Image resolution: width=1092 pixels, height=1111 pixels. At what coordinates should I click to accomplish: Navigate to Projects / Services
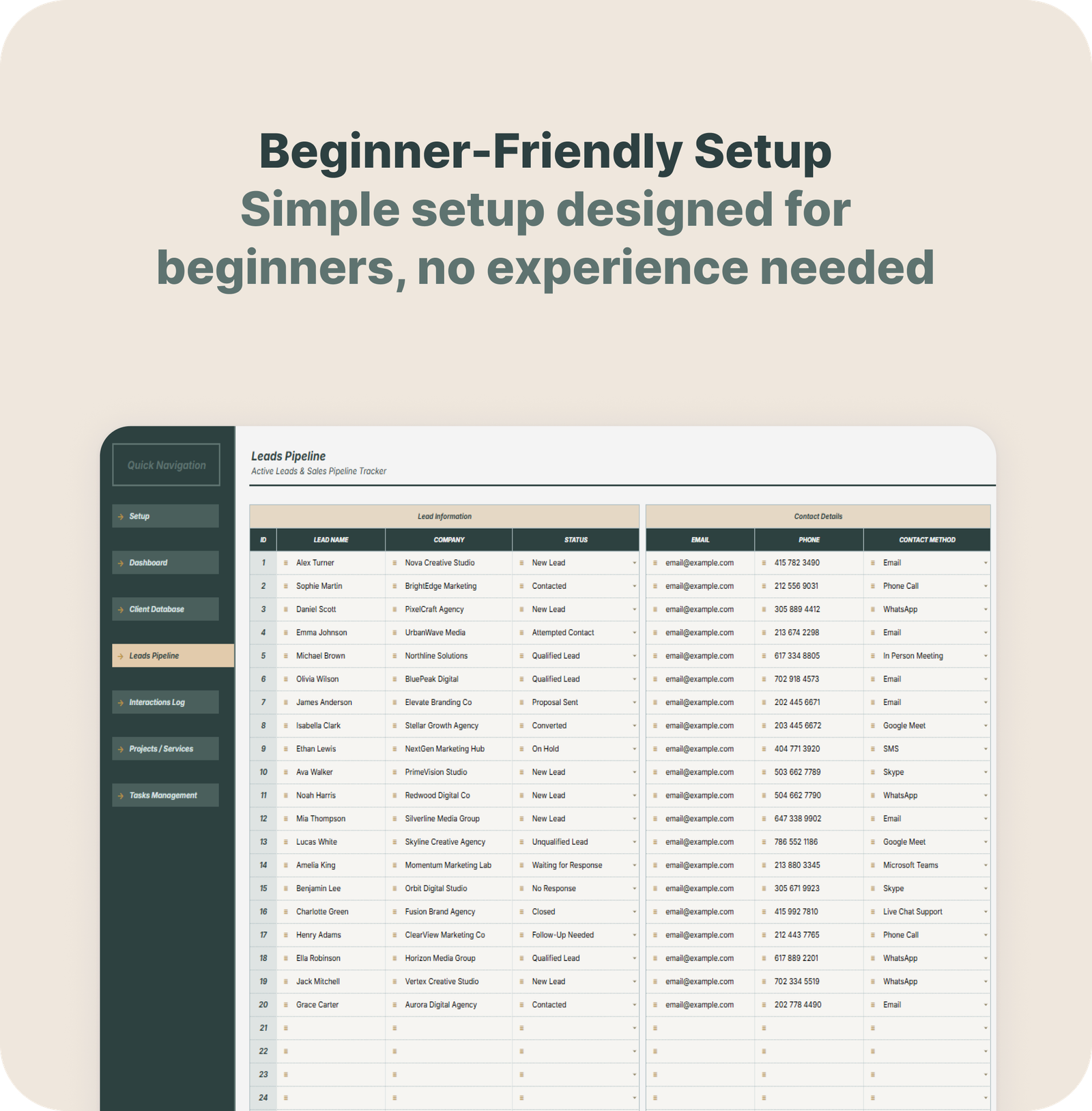click(x=165, y=749)
